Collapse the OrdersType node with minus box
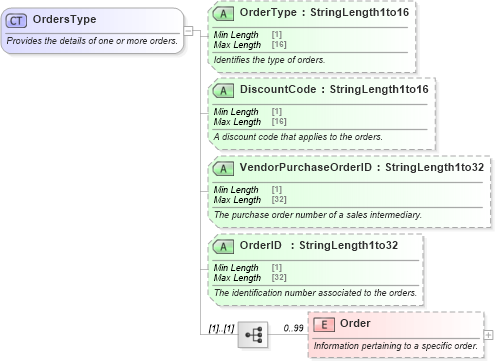 coord(188,31)
